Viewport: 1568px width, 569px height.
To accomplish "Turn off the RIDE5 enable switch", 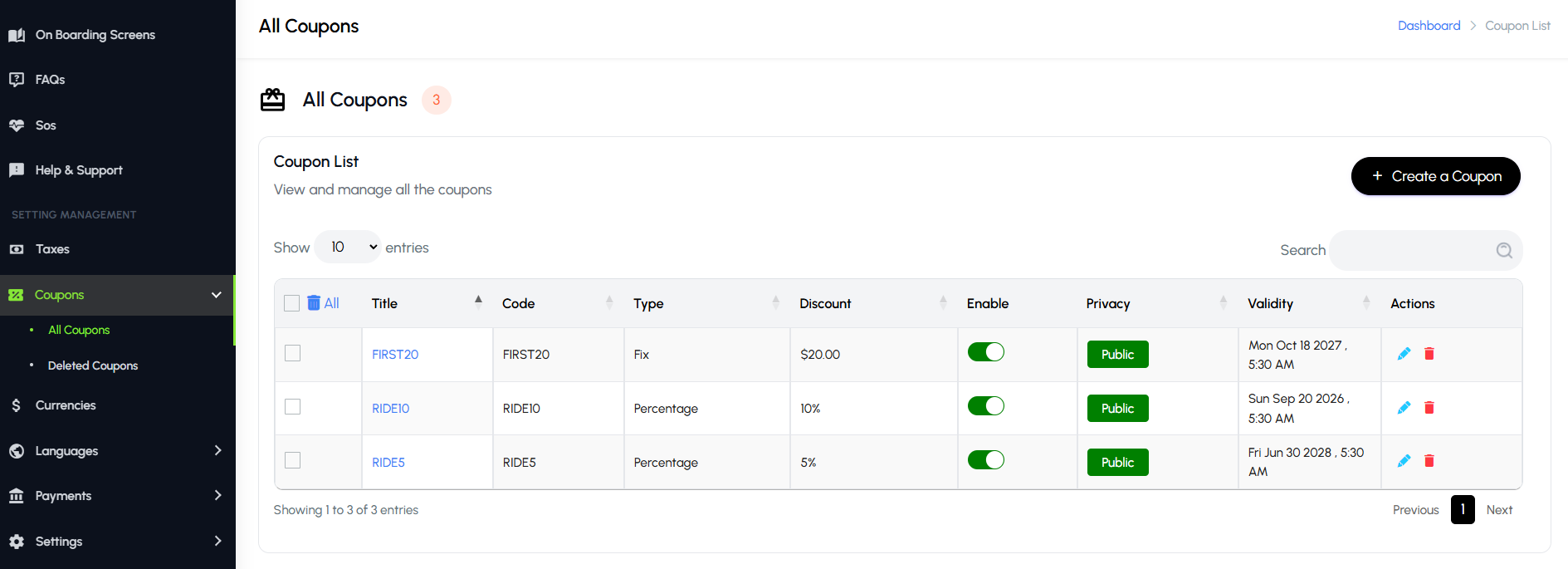I will click(x=986, y=460).
